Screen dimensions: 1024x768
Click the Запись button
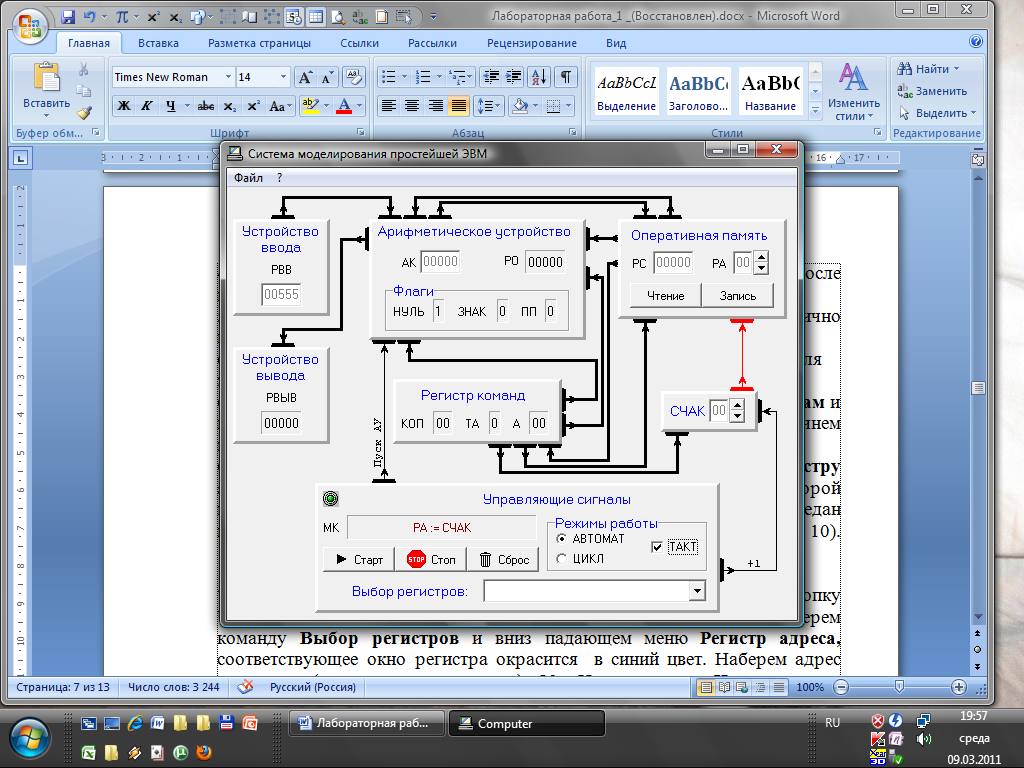click(x=737, y=296)
